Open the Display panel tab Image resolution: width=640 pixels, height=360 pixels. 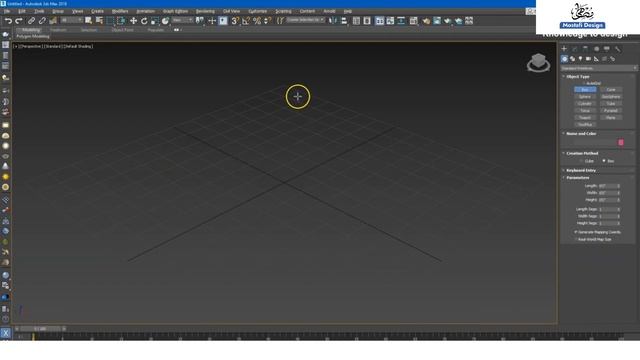pyautogui.click(x=607, y=49)
